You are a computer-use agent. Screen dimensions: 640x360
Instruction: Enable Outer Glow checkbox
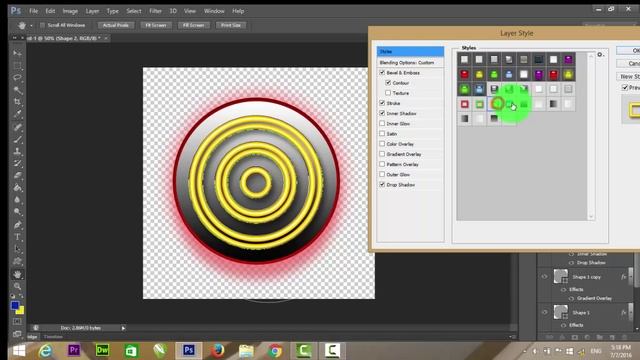[x=382, y=174]
